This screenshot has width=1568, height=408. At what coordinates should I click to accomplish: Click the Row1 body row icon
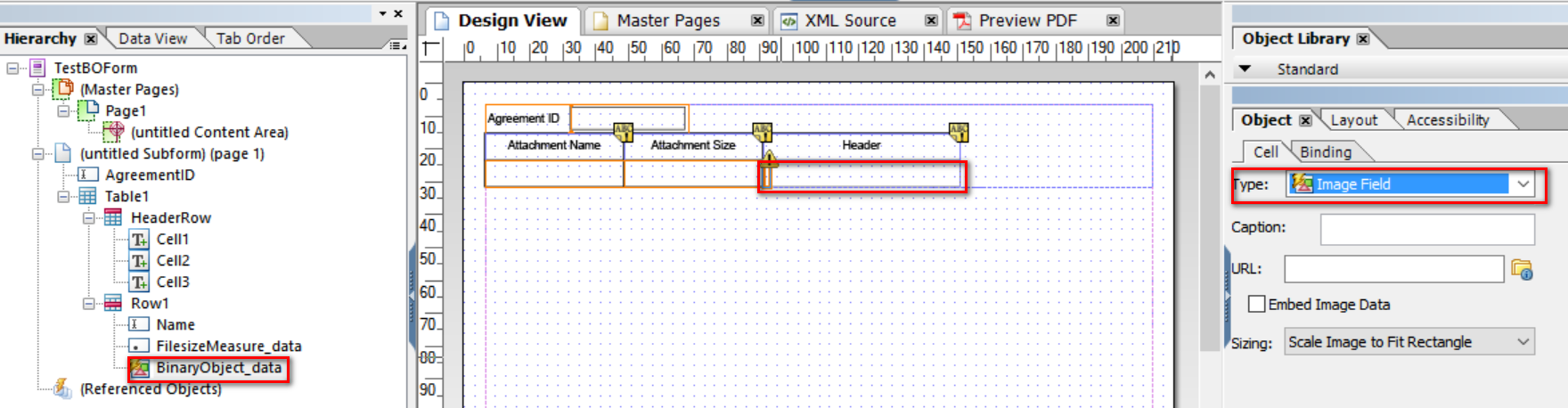113,303
